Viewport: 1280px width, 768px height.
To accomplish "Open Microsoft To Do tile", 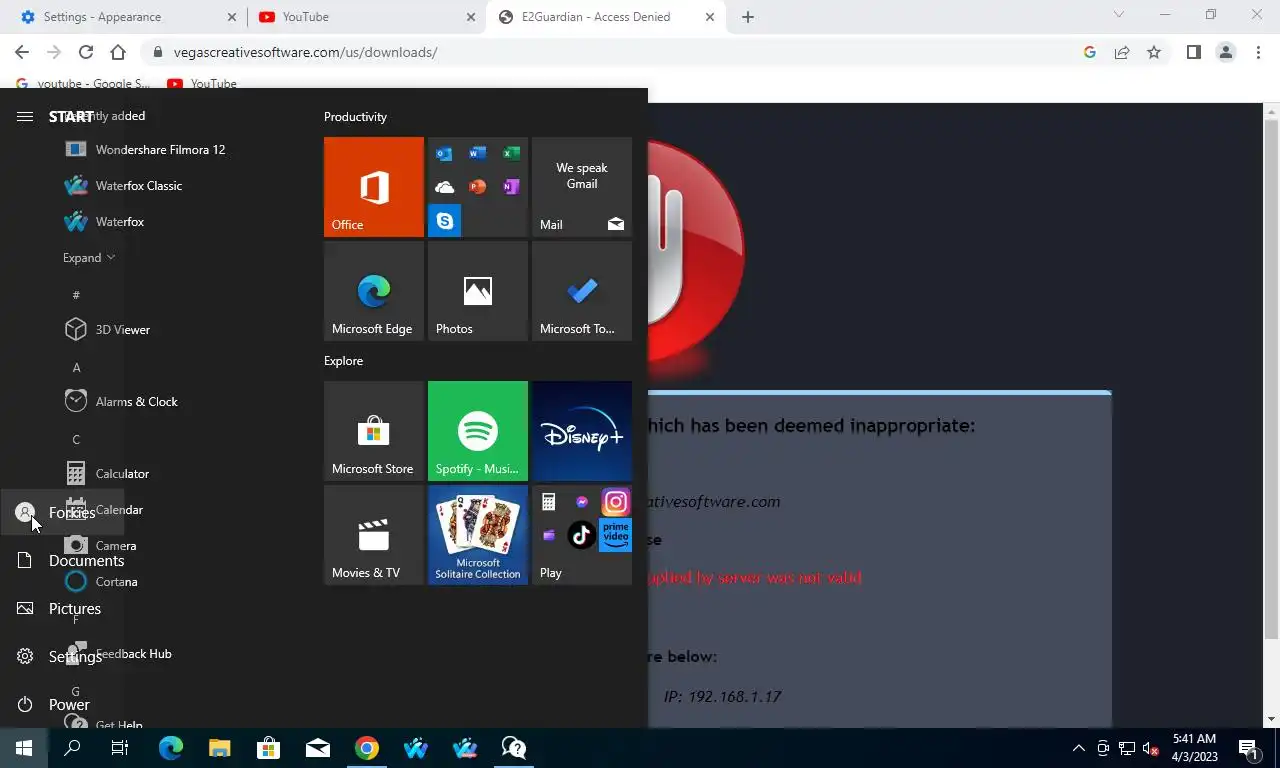I will [582, 291].
